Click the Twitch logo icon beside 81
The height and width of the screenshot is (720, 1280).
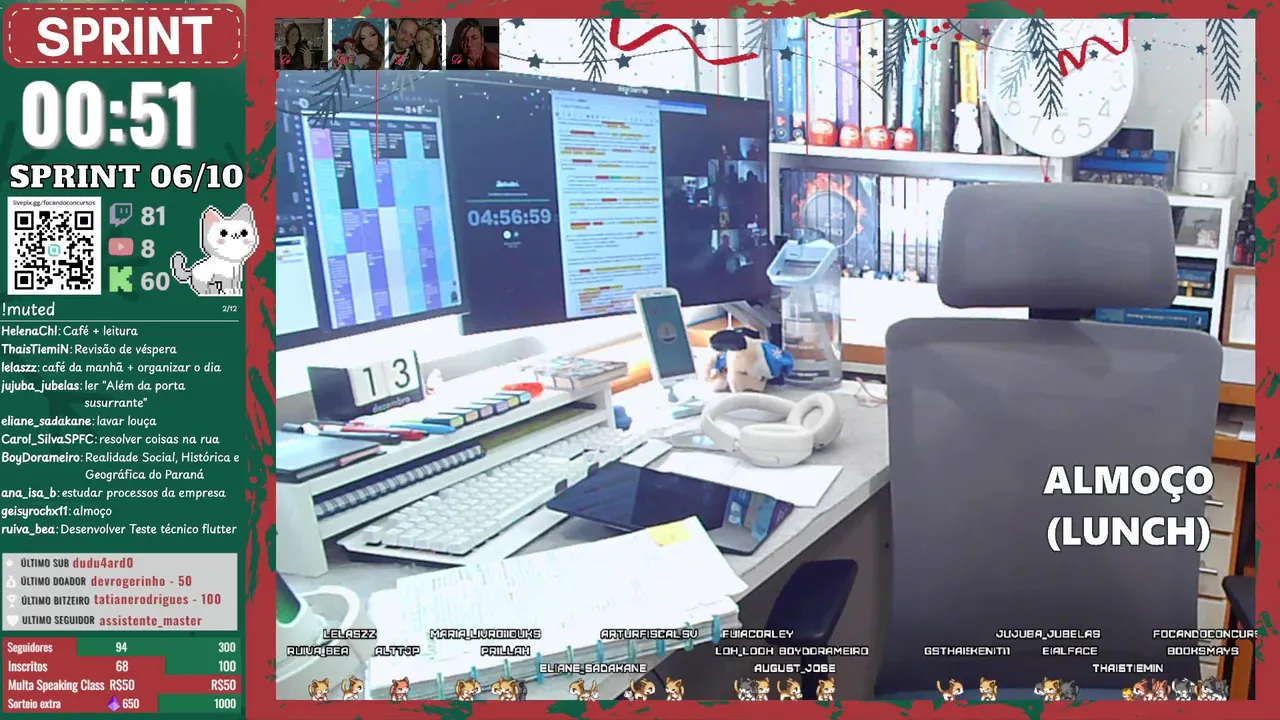pyautogui.click(x=121, y=215)
